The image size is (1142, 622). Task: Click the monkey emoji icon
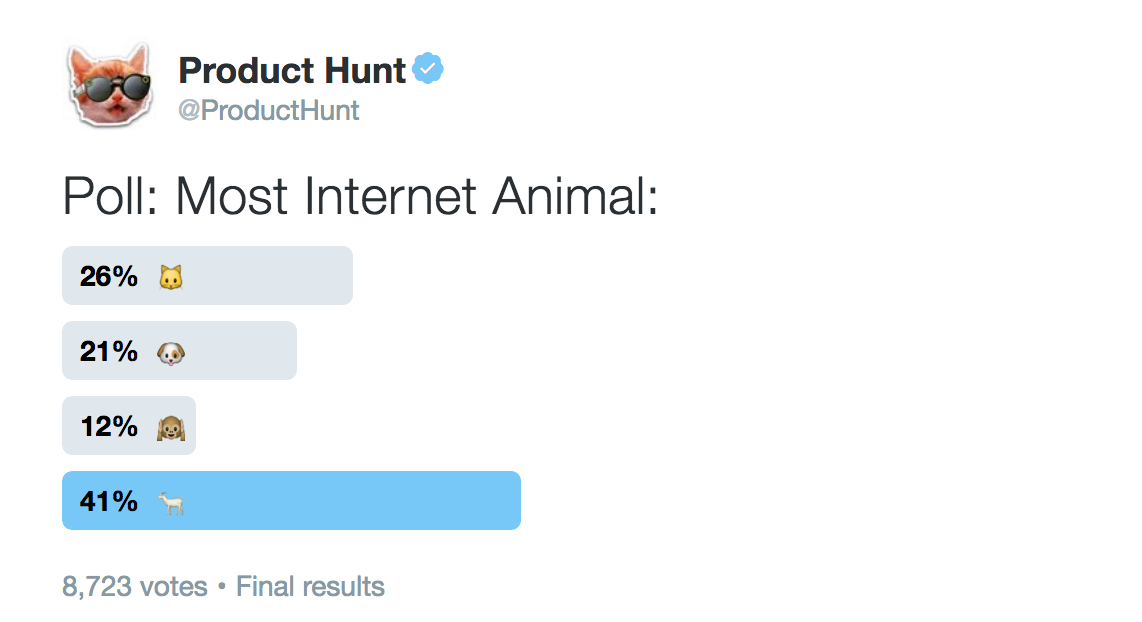click(x=171, y=428)
